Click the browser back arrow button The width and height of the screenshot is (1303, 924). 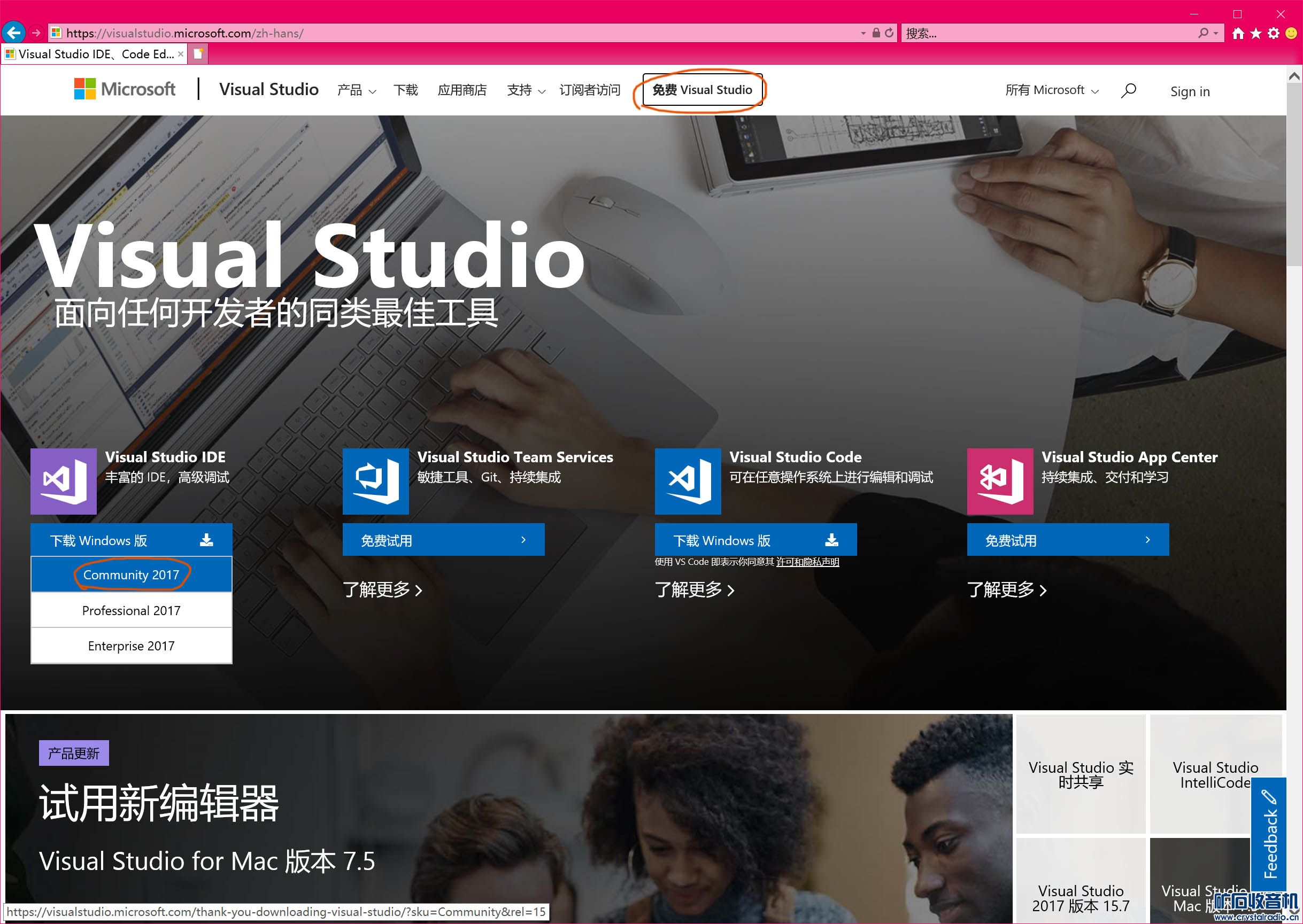(14, 33)
